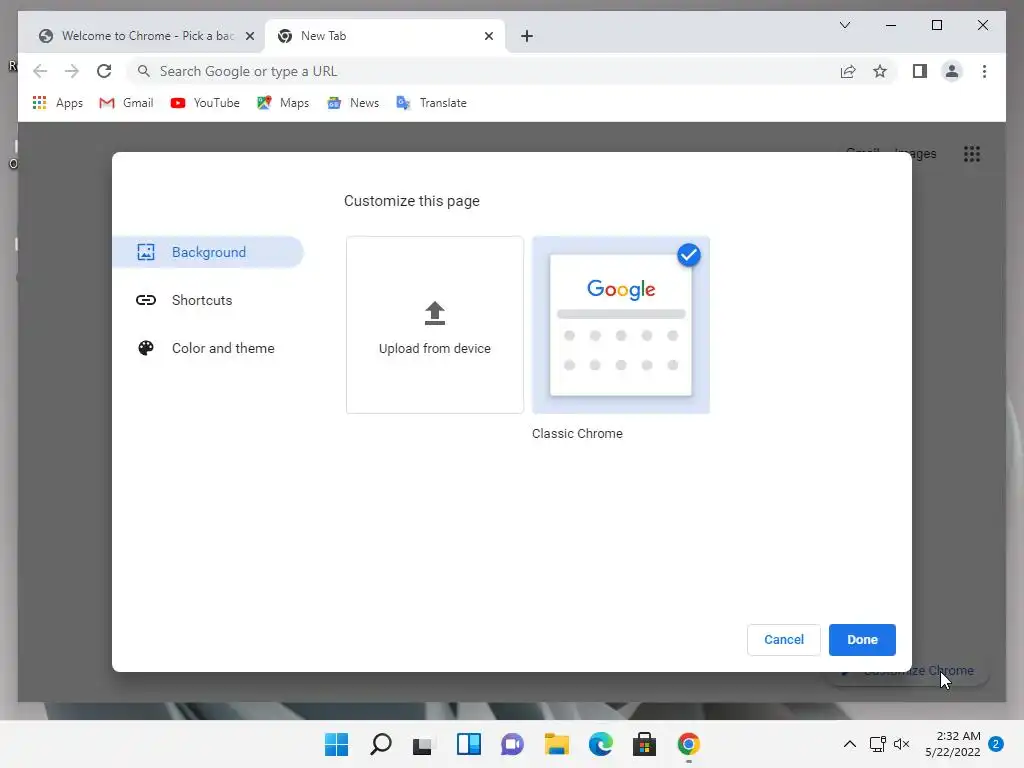Open the Apps bookmark shortcut

pyautogui.click(x=57, y=103)
